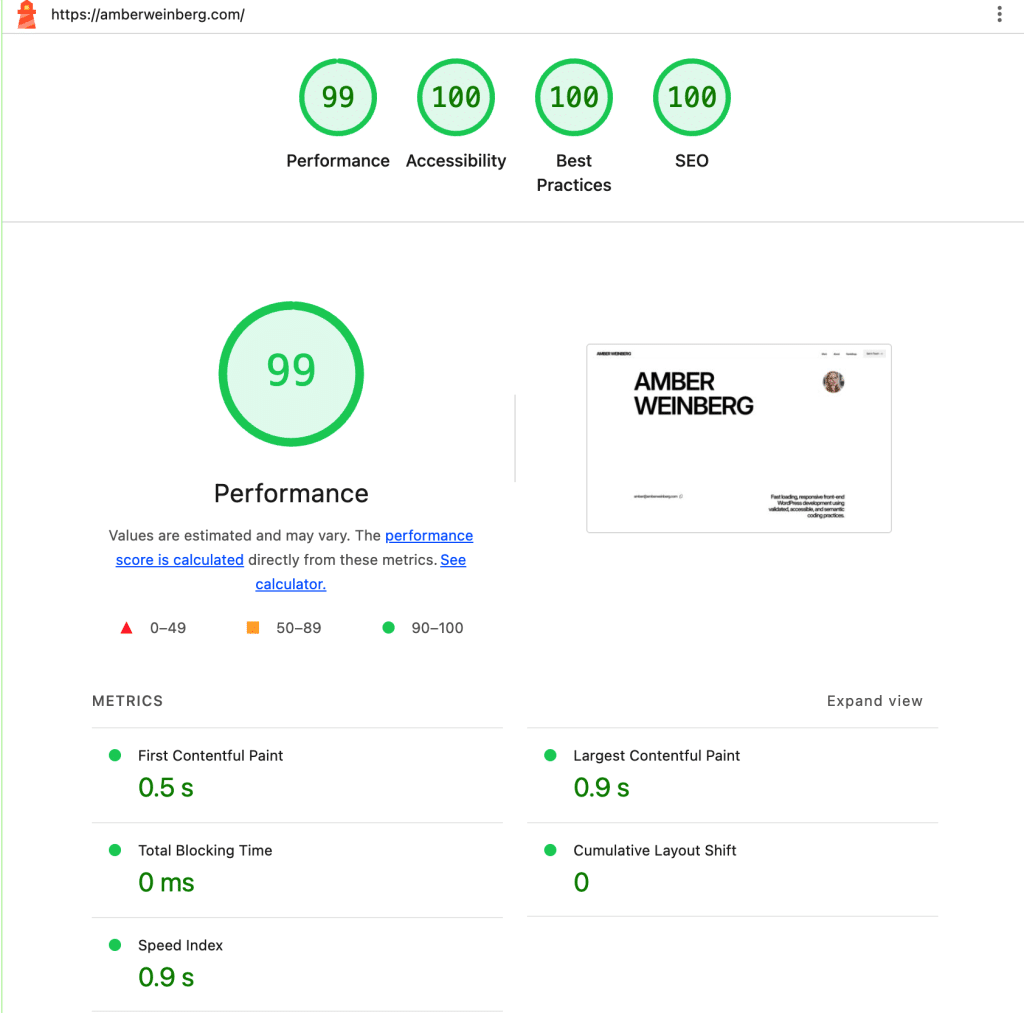
Task: Click the Accessibility category label
Action: 456,161
